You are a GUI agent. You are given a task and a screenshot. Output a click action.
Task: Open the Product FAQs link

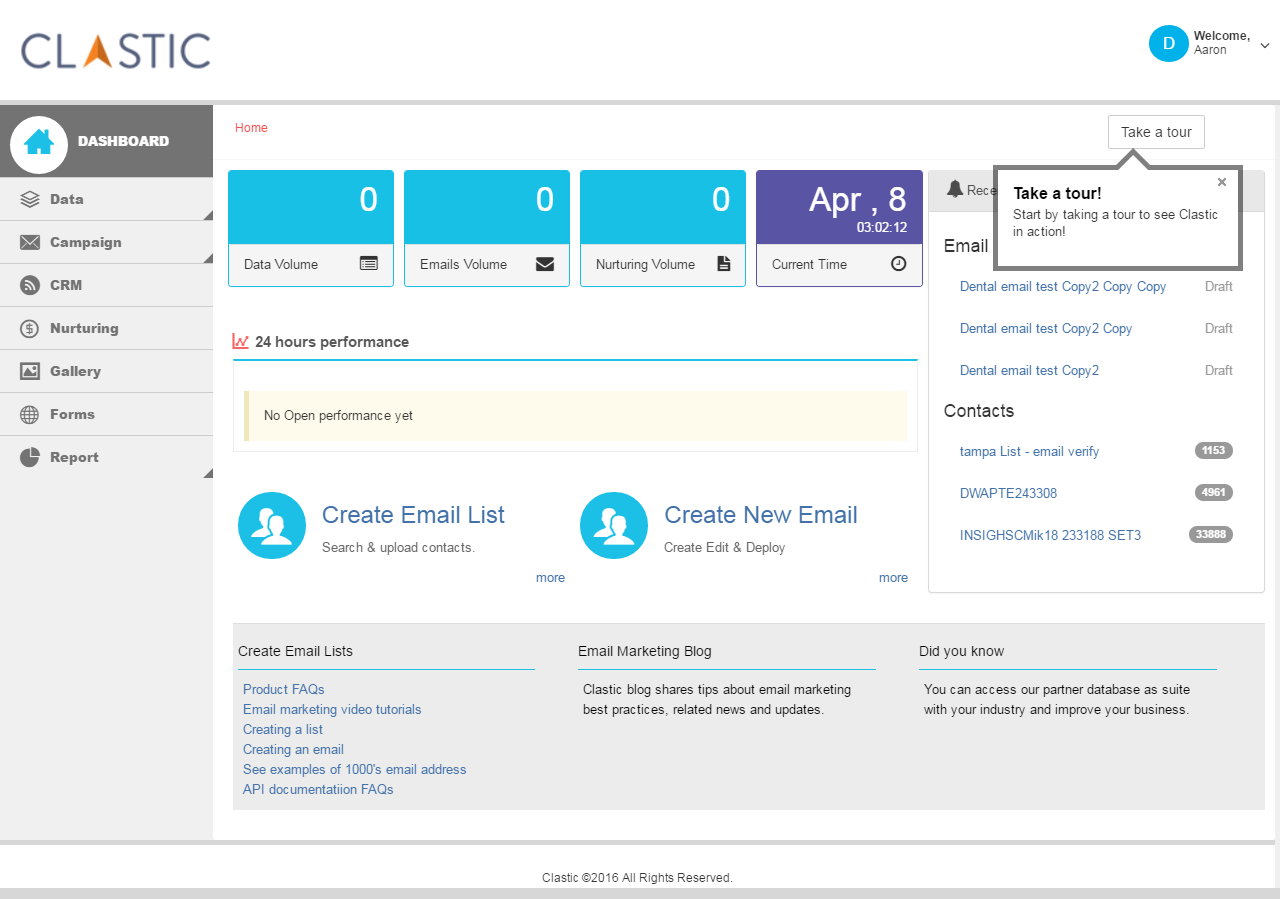[x=284, y=689]
